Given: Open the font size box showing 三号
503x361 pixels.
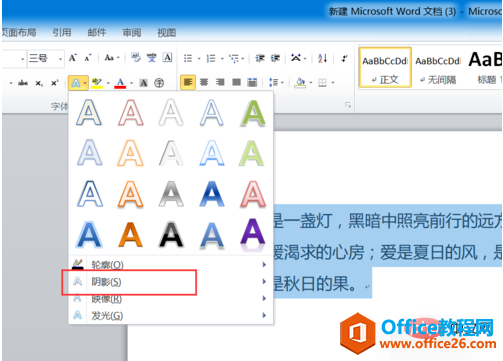Looking at the screenshot, I should (46, 58).
